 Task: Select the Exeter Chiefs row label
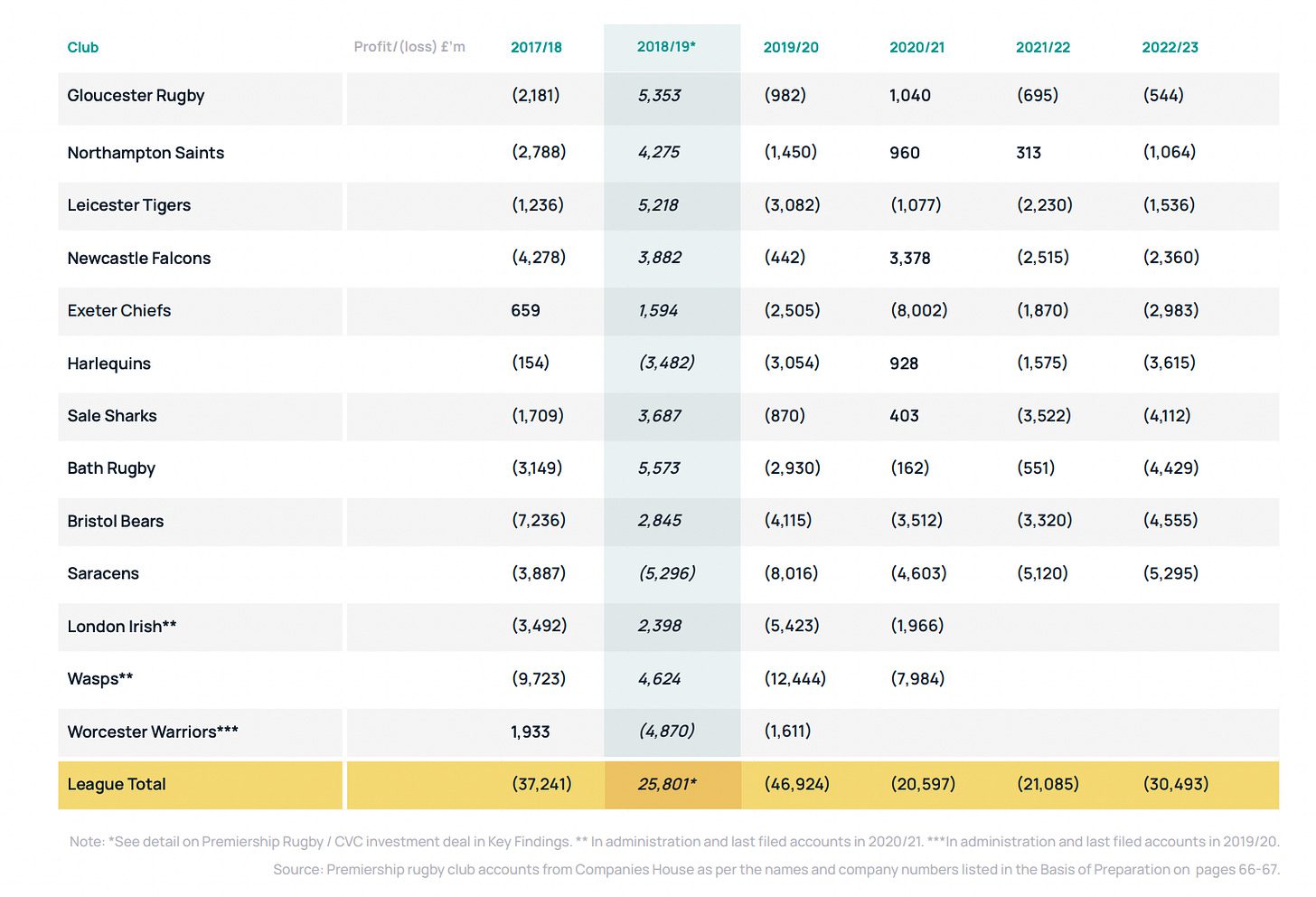point(119,311)
